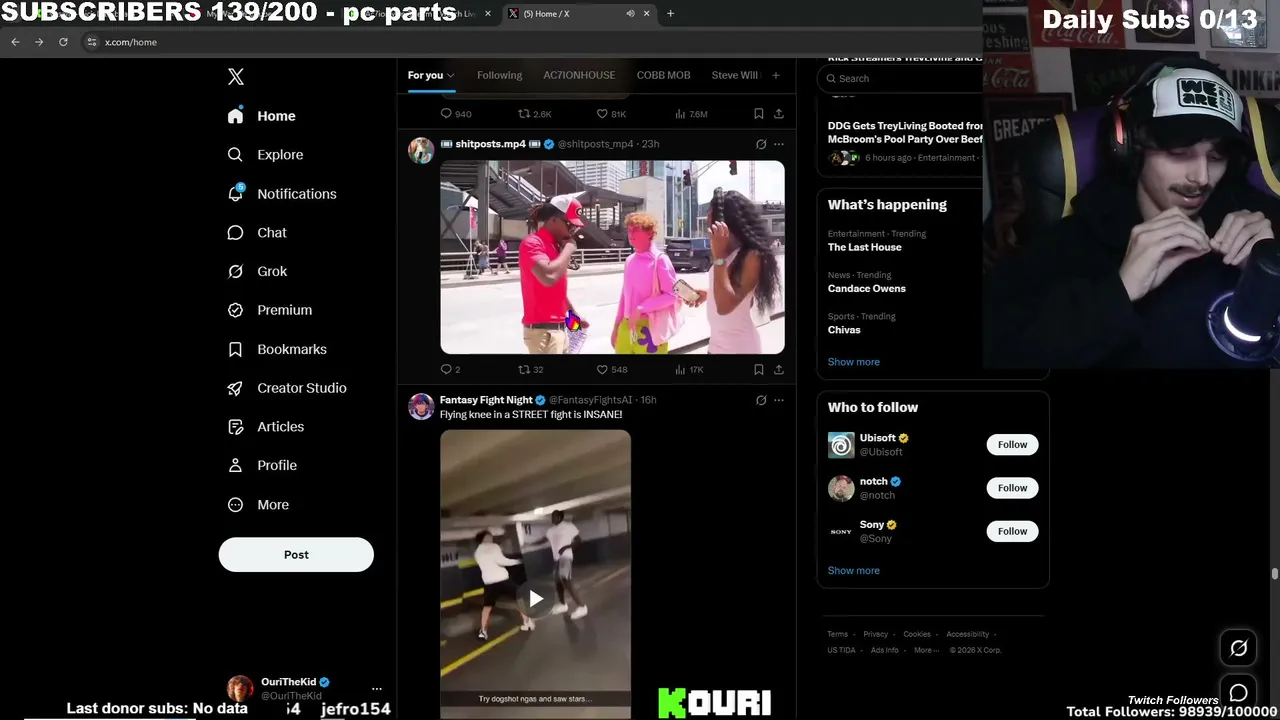Open Premium via the verified badge icon
Viewport: 1280px width, 720px height.
[x=235, y=310]
